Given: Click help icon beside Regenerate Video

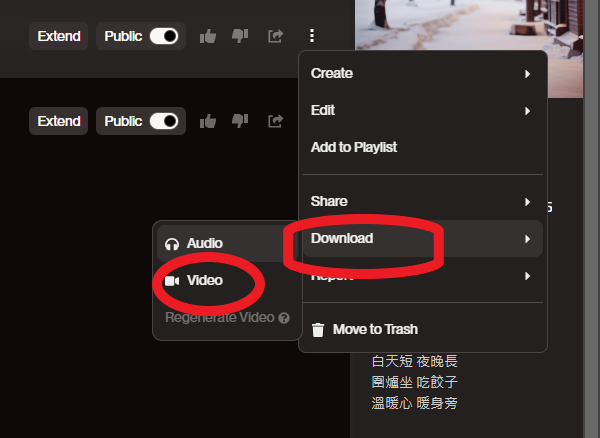Looking at the screenshot, I should [284, 318].
